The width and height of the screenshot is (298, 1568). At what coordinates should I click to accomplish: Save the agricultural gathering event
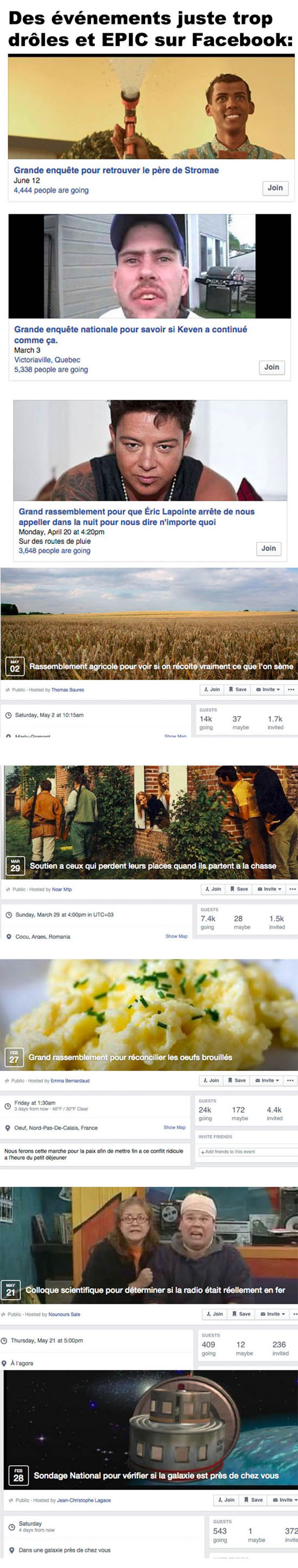click(238, 689)
